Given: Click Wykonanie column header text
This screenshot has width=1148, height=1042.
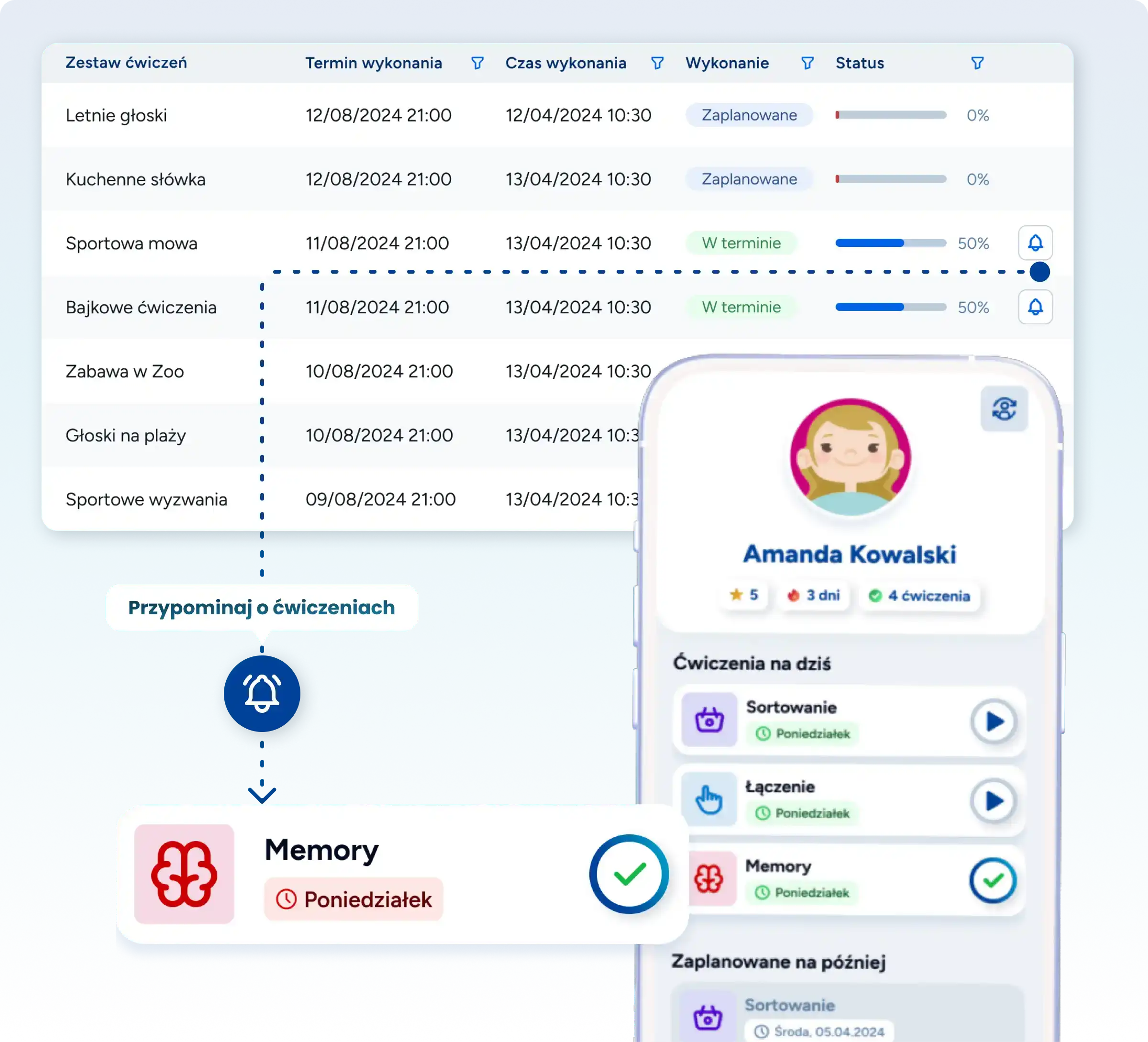Looking at the screenshot, I should point(727,63).
